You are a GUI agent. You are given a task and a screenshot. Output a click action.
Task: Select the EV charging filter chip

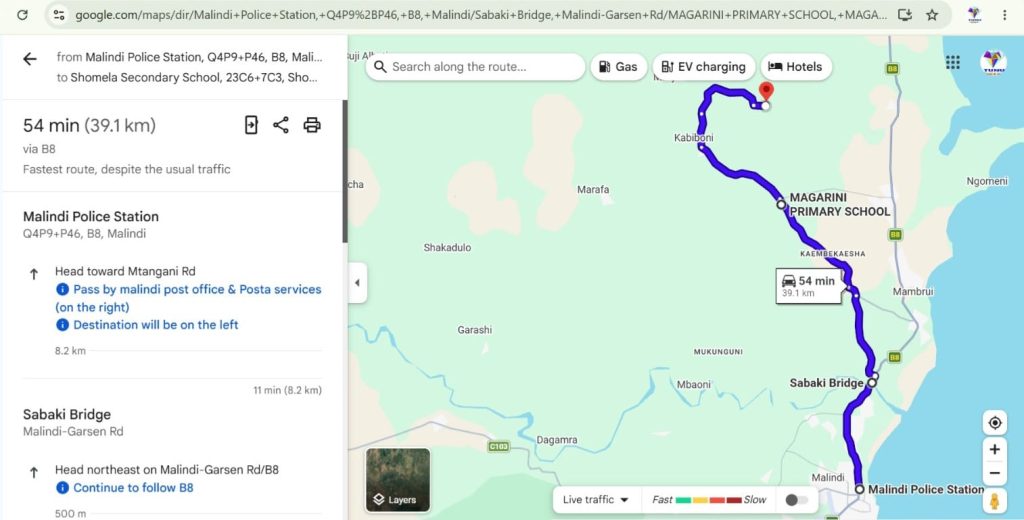click(703, 67)
